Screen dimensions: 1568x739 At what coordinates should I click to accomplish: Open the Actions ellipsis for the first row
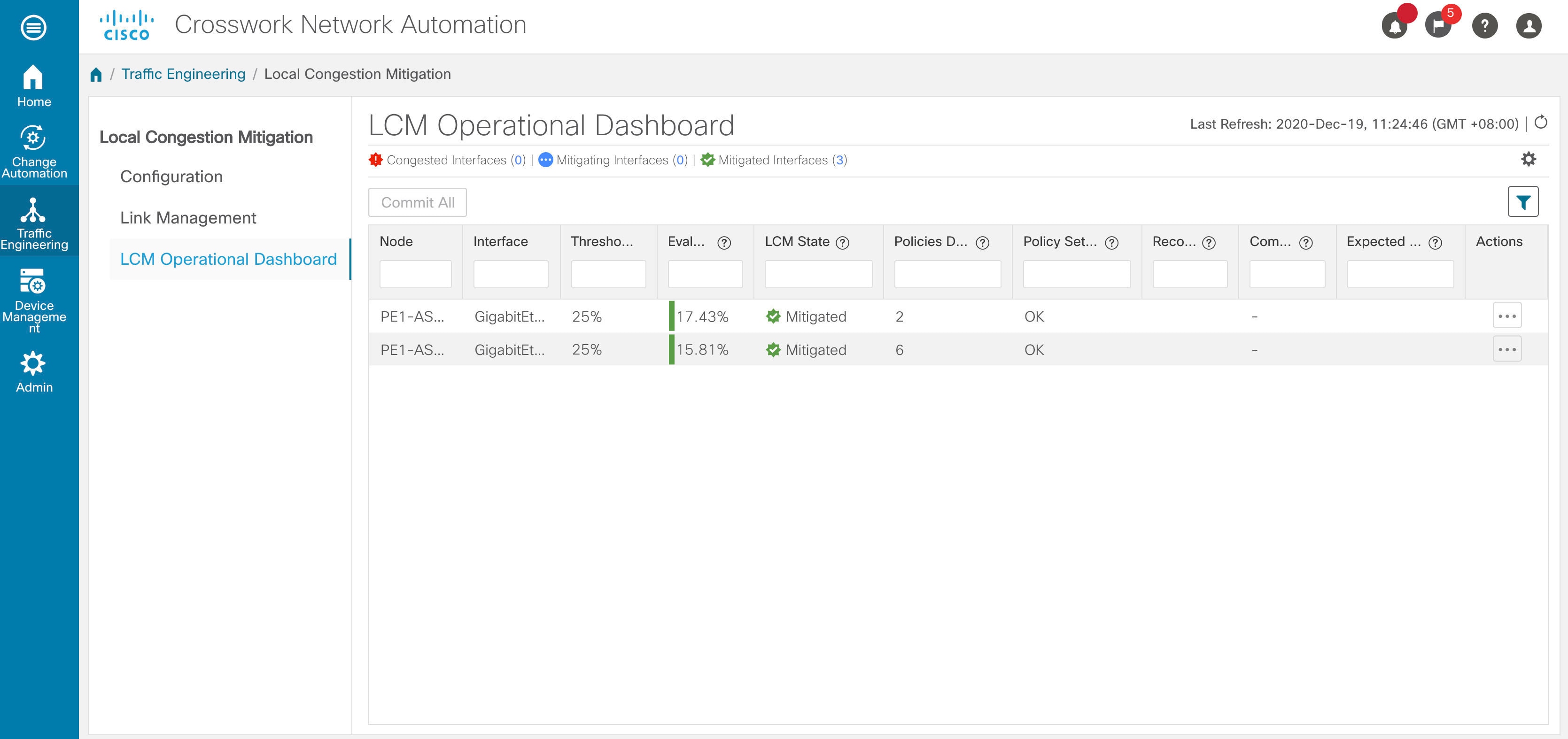[x=1507, y=315]
